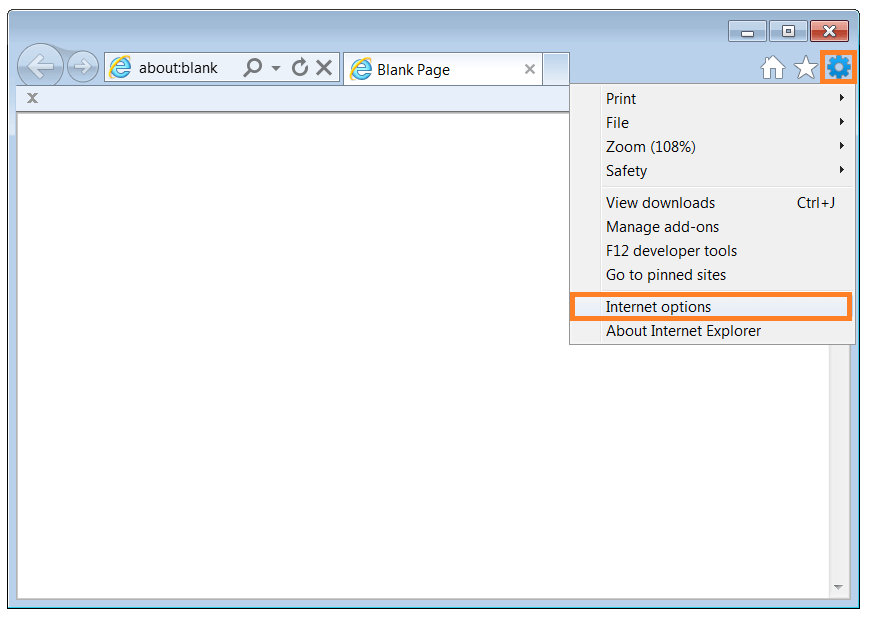Click the Back navigation arrow
This screenshot has width=876, height=618.
click(x=40, y=66)
